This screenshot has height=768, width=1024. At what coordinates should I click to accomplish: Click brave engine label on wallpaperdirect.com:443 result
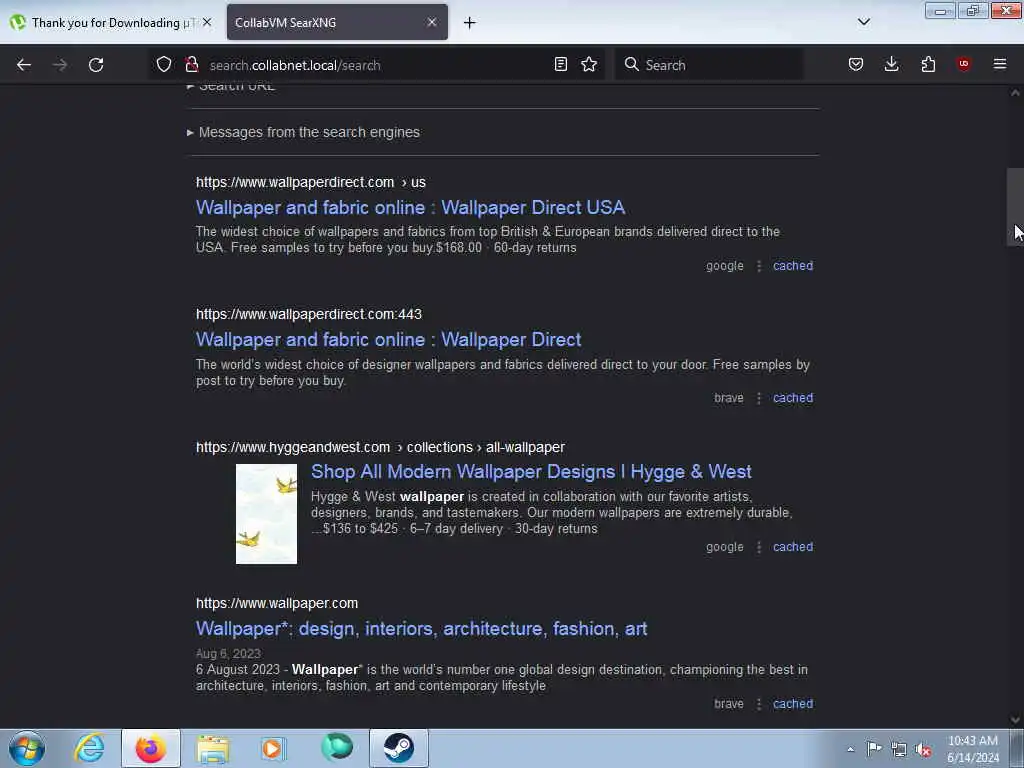[x=729, y=398]
